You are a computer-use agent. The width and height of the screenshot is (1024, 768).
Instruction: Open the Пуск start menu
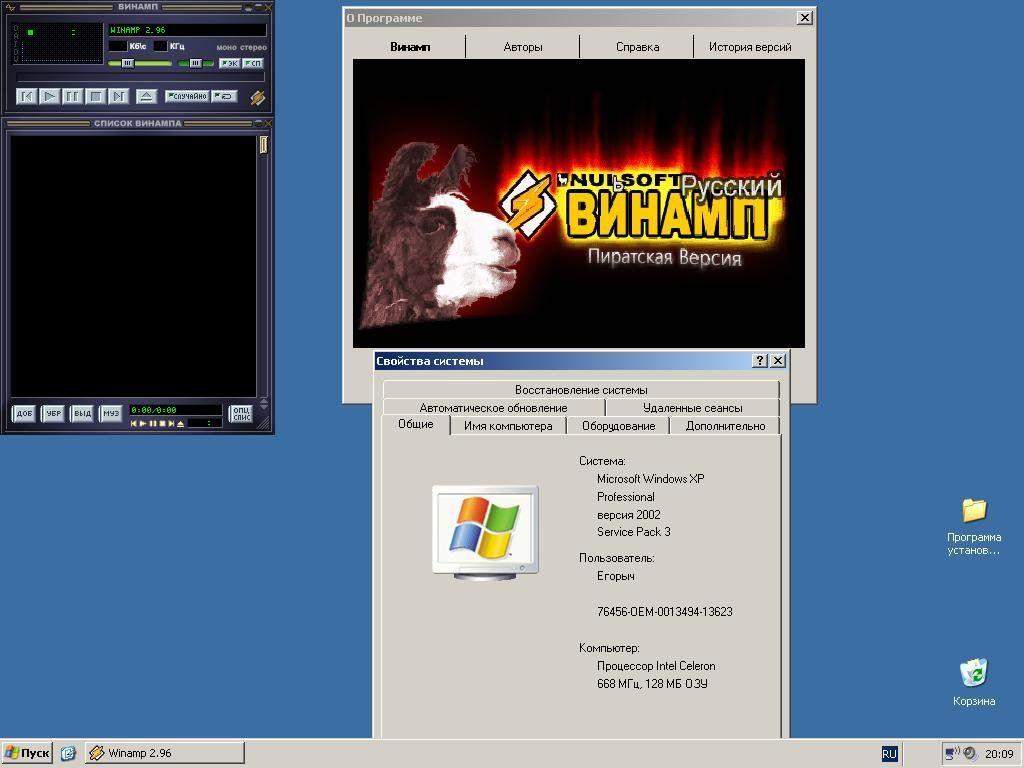point(27,753)
